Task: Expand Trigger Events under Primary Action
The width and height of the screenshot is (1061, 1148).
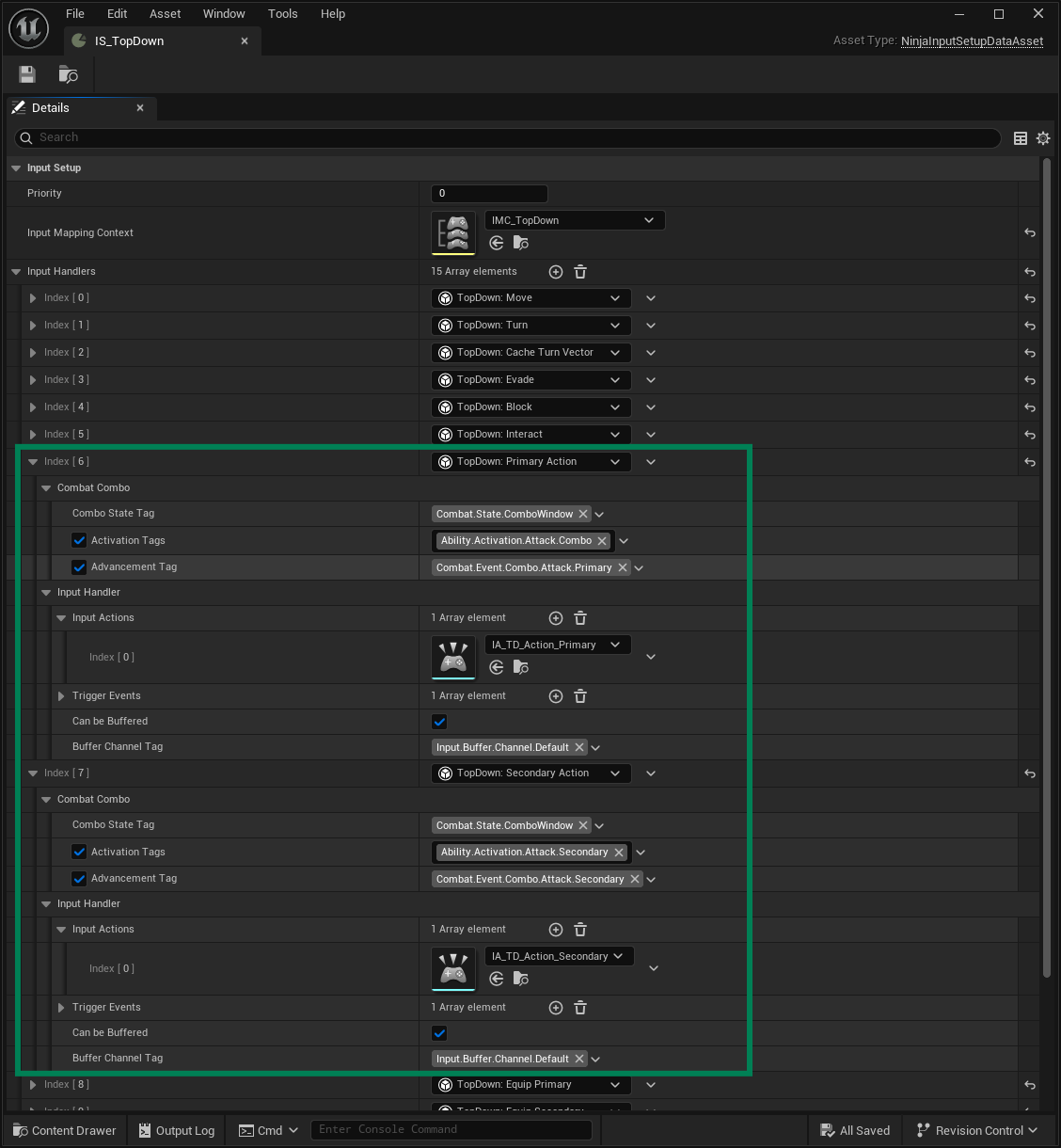Action: pyautogui.click(x=61, y=696)
